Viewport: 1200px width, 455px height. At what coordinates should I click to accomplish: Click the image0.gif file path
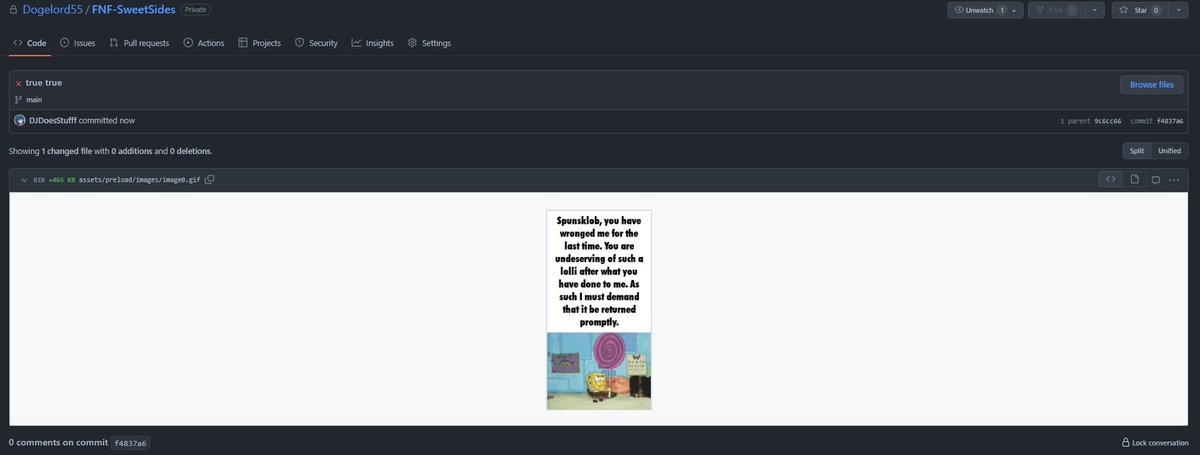pyautogui.click(x=139, y=180)
